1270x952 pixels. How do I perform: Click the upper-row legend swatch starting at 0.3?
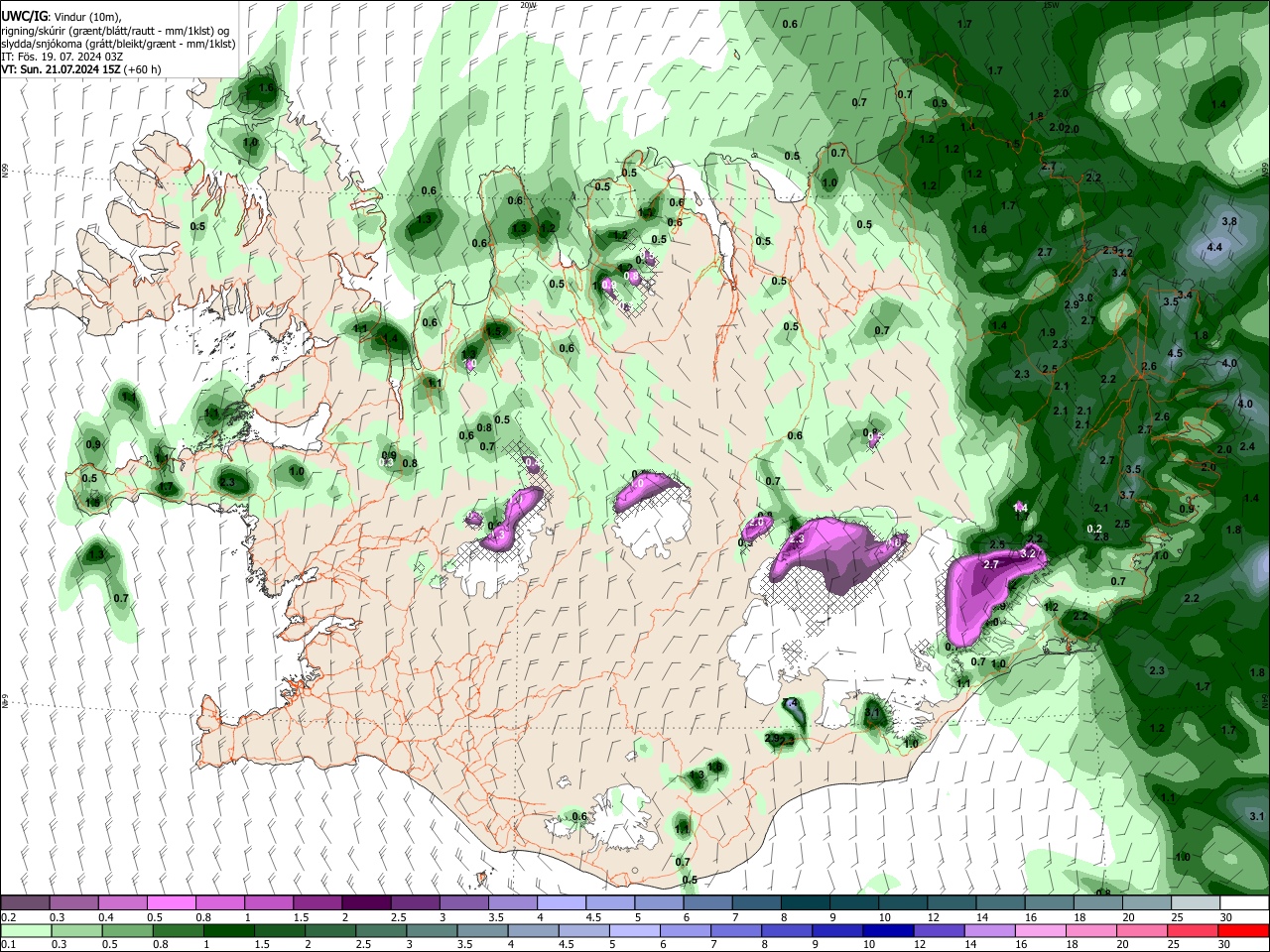[73, 902]
